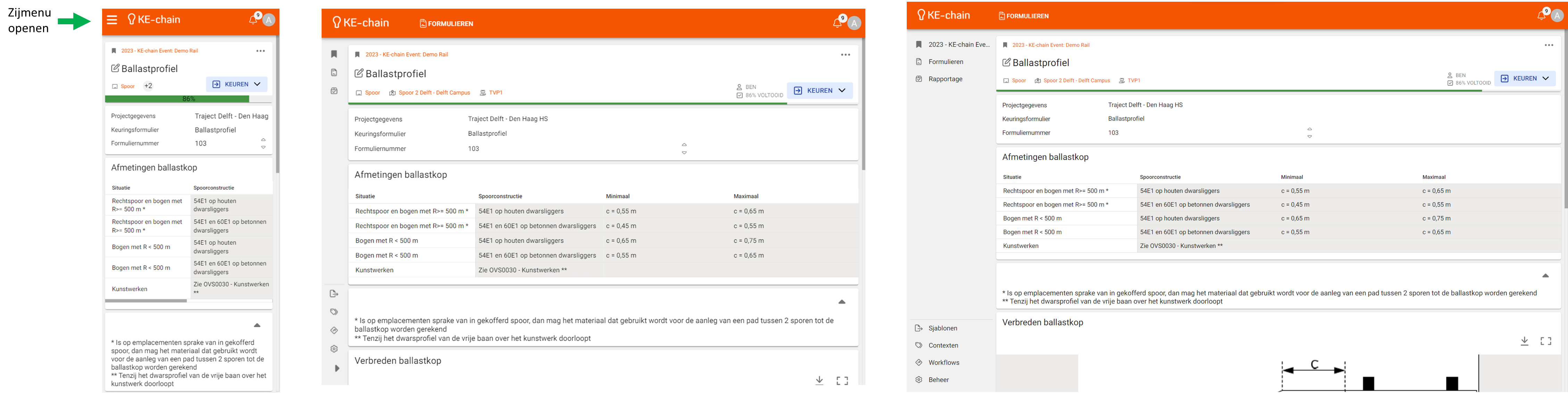Collapse the footnotes section in the widest view
Image resolution: width=1568 pixels, height=393 pixels.
coord(1545,276)
